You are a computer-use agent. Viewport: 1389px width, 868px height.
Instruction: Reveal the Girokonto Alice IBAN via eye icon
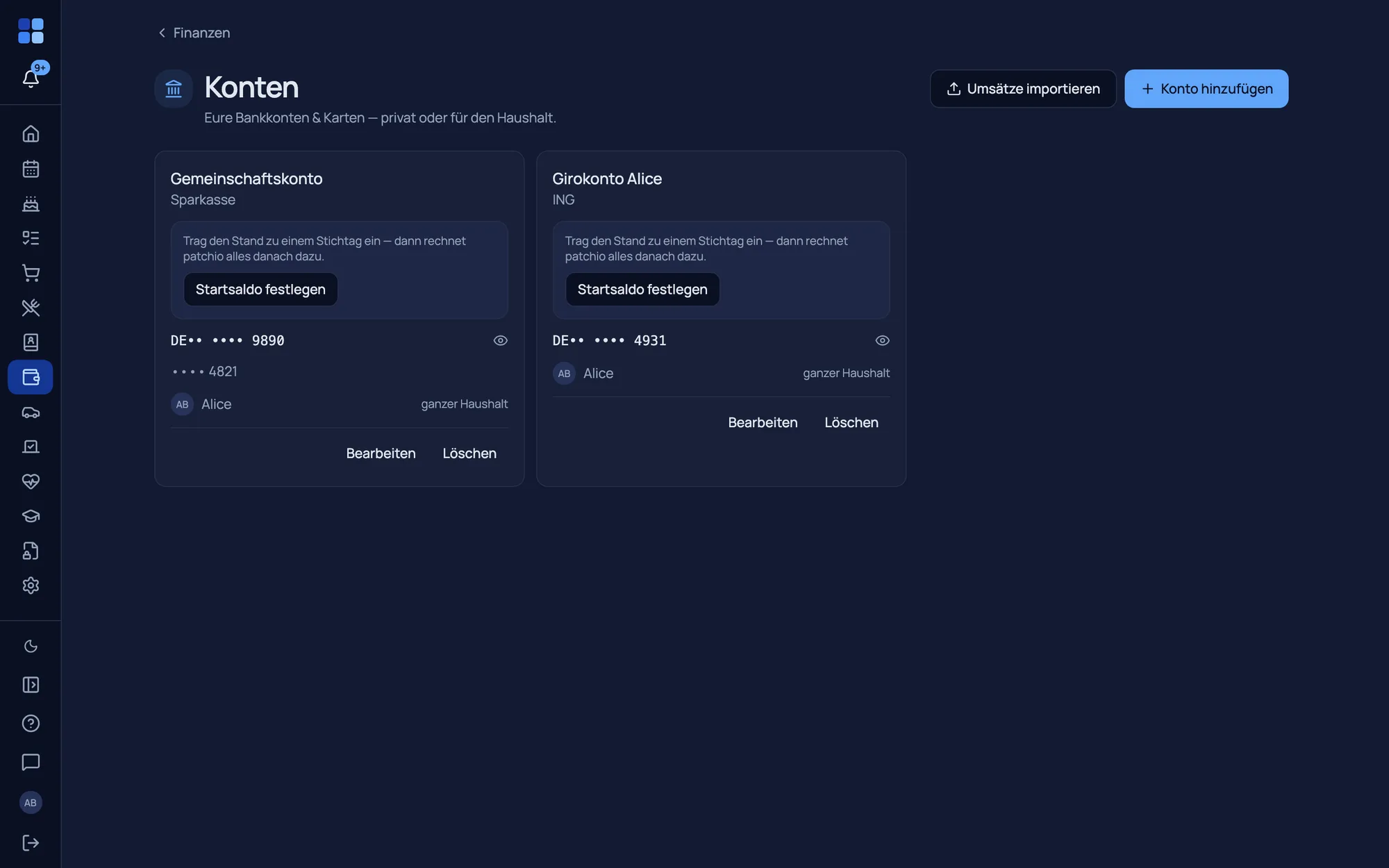click(x=882, y=340)
